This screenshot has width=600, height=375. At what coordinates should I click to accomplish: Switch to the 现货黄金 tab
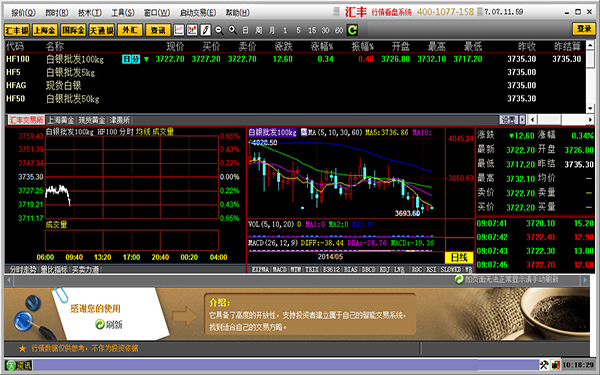[91, 120]
